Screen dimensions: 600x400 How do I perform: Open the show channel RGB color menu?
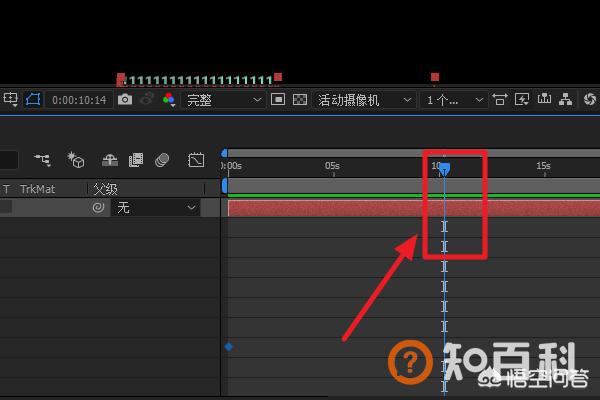(x=169, y=100)
